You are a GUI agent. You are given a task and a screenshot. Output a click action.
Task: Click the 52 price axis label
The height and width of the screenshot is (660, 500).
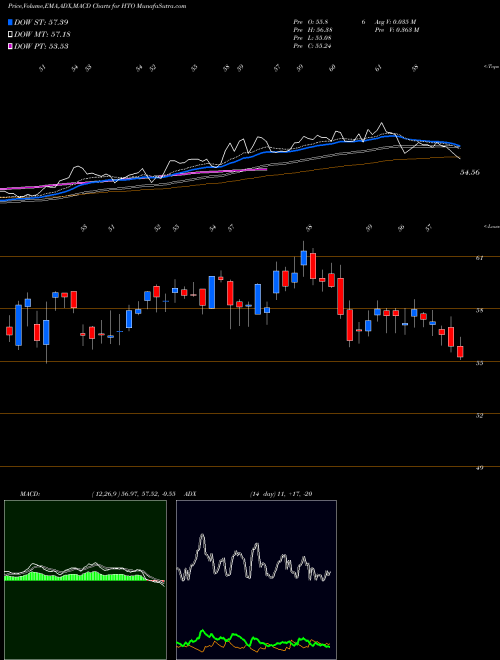click(480, 416)
